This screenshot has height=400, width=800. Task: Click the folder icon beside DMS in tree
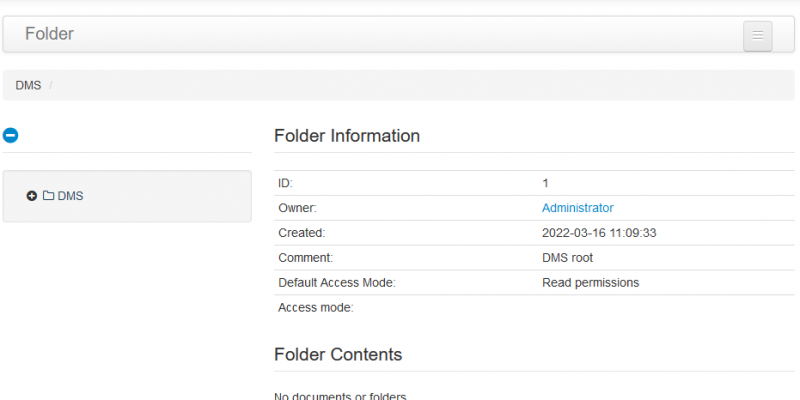[x=48, y=195]
